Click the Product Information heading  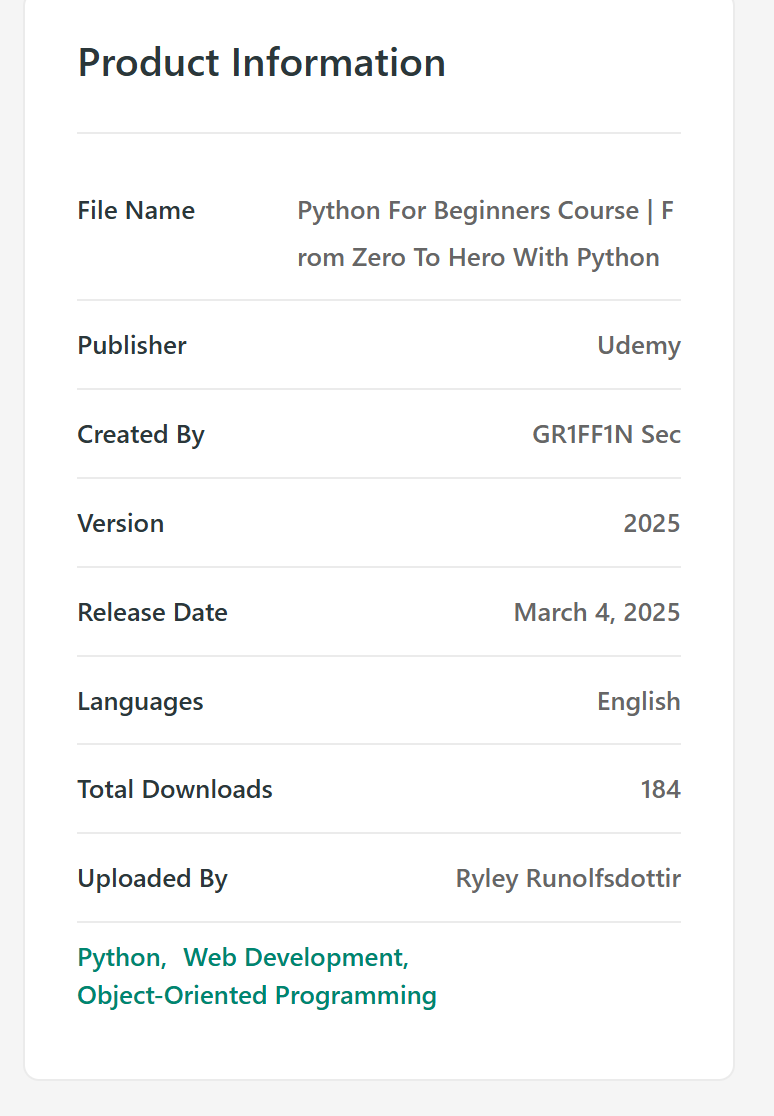pyautogui.click(x=261, y=63)
